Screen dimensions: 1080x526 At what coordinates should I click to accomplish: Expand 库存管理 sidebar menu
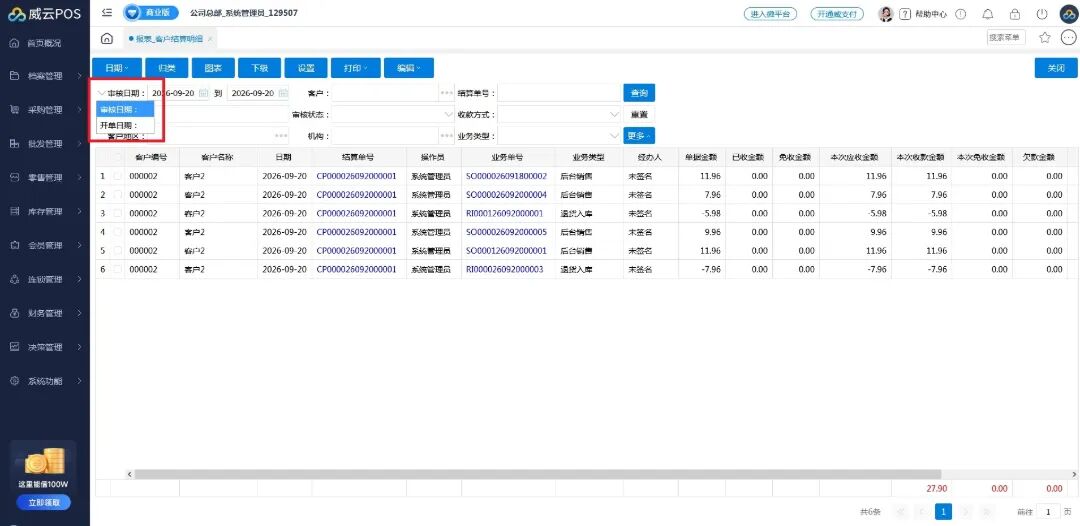point(45,211)
